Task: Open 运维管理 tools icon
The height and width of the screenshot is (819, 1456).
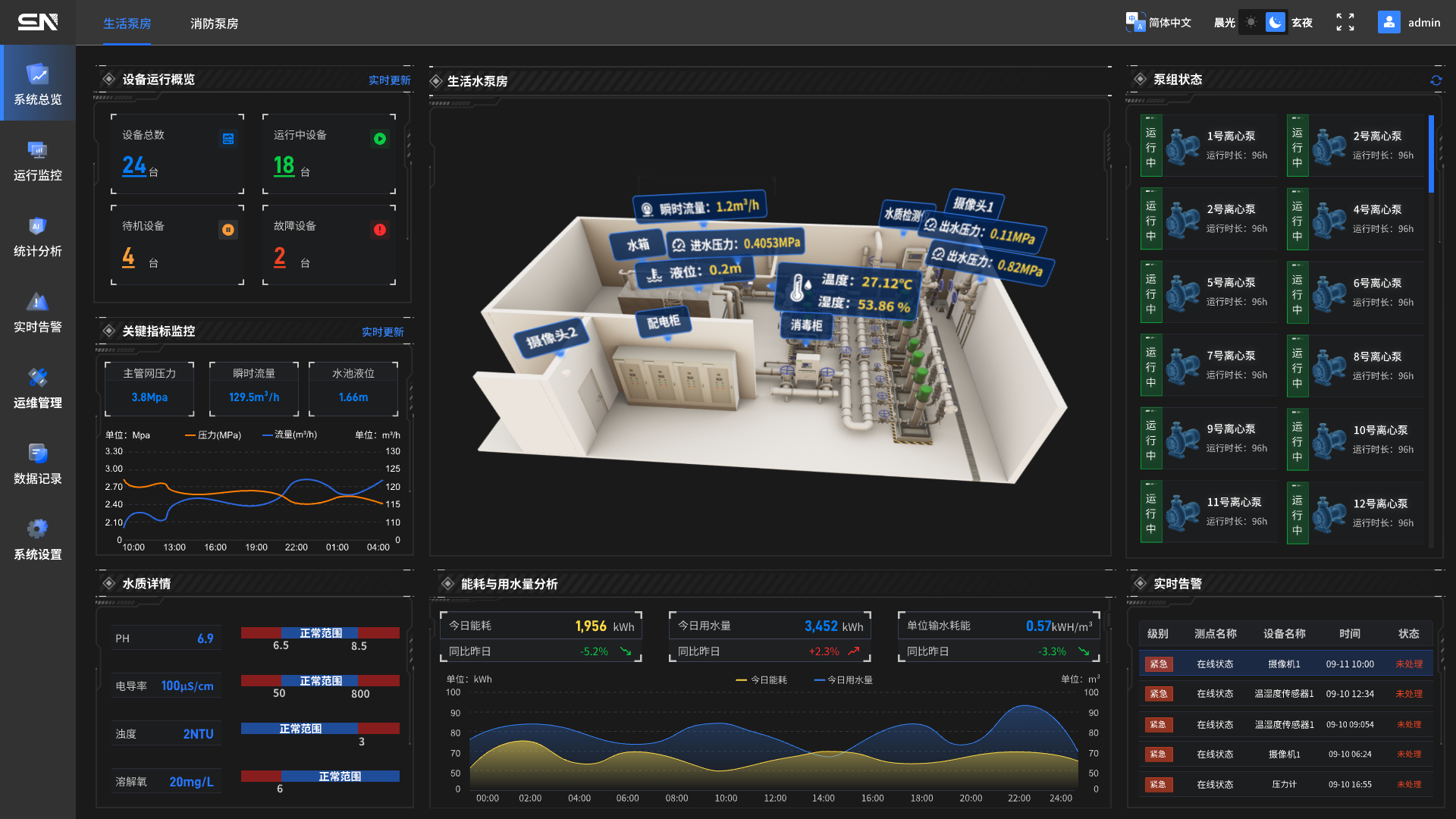Action: (x=38, y=378)
